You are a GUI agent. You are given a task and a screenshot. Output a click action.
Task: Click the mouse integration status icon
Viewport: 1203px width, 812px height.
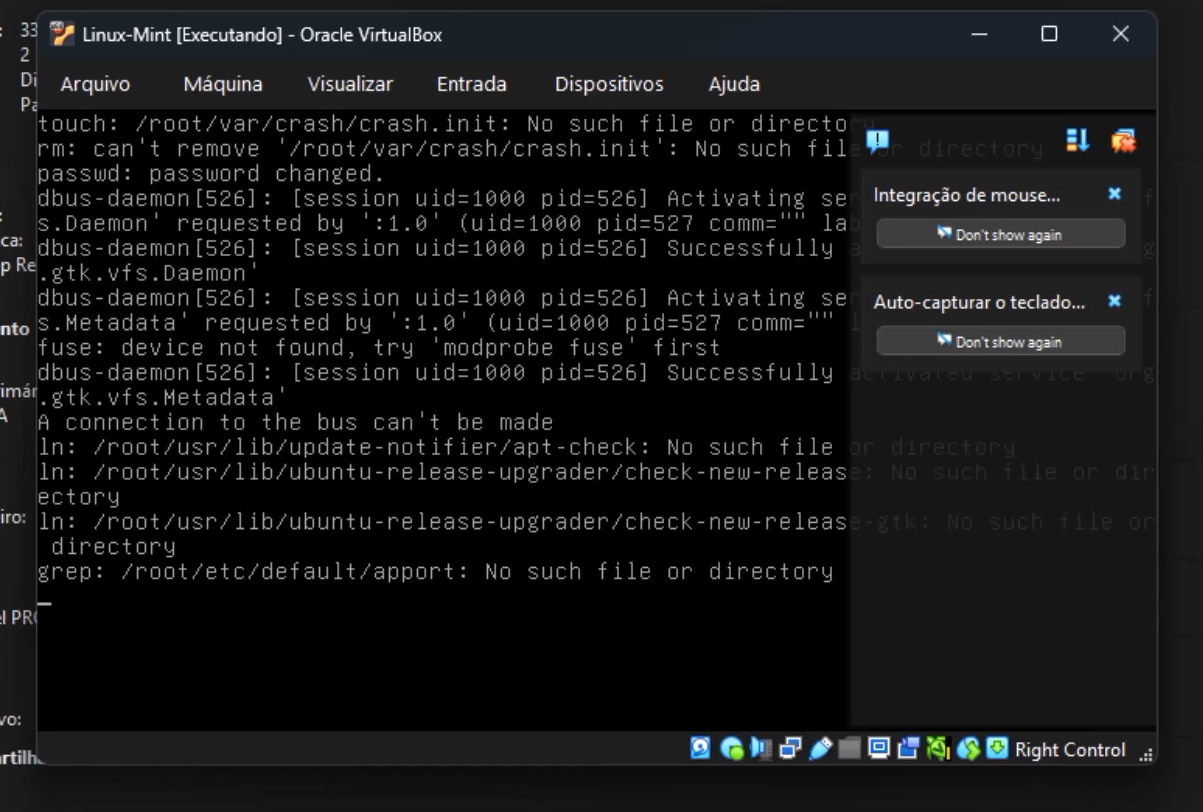coord(968,749)
